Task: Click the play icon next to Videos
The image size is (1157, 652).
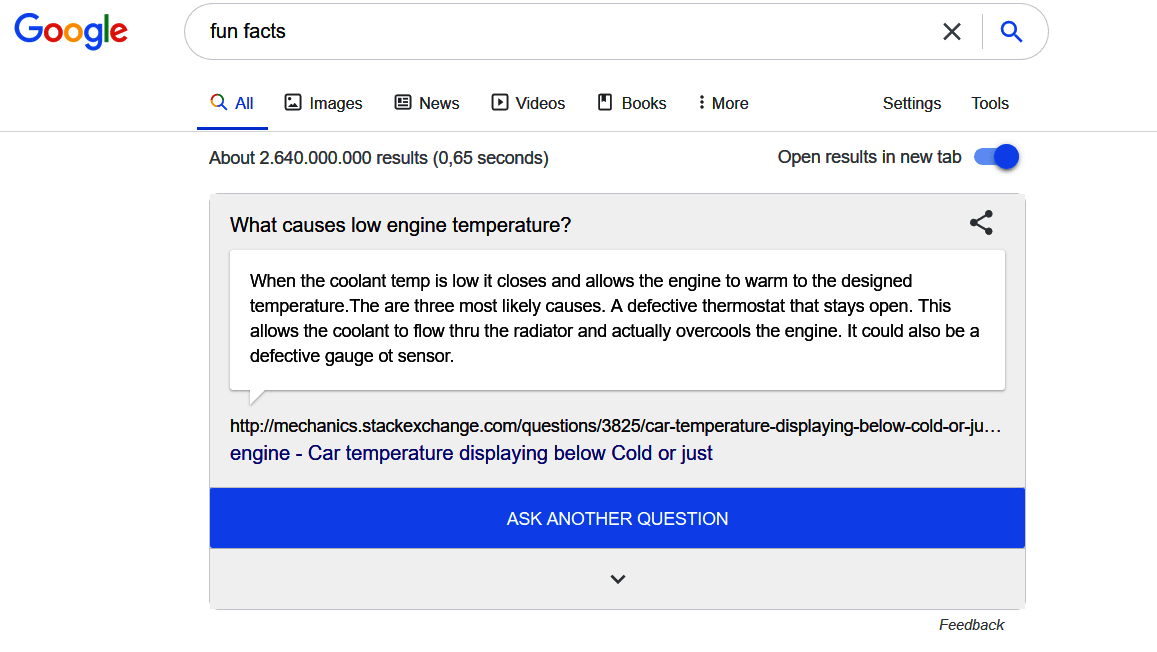Action: (498, 102)
